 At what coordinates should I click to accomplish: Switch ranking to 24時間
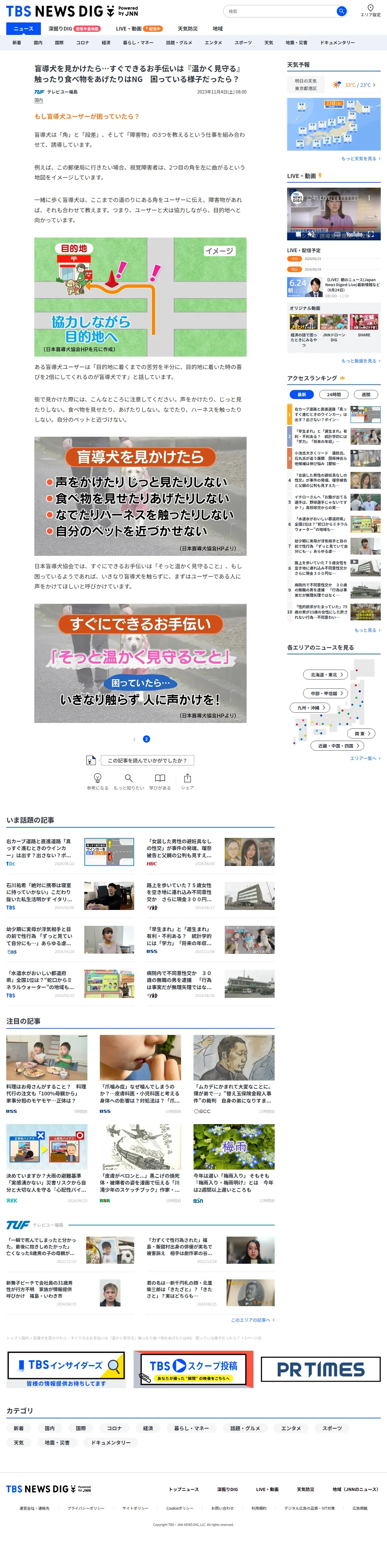click(x=334, y=394)
